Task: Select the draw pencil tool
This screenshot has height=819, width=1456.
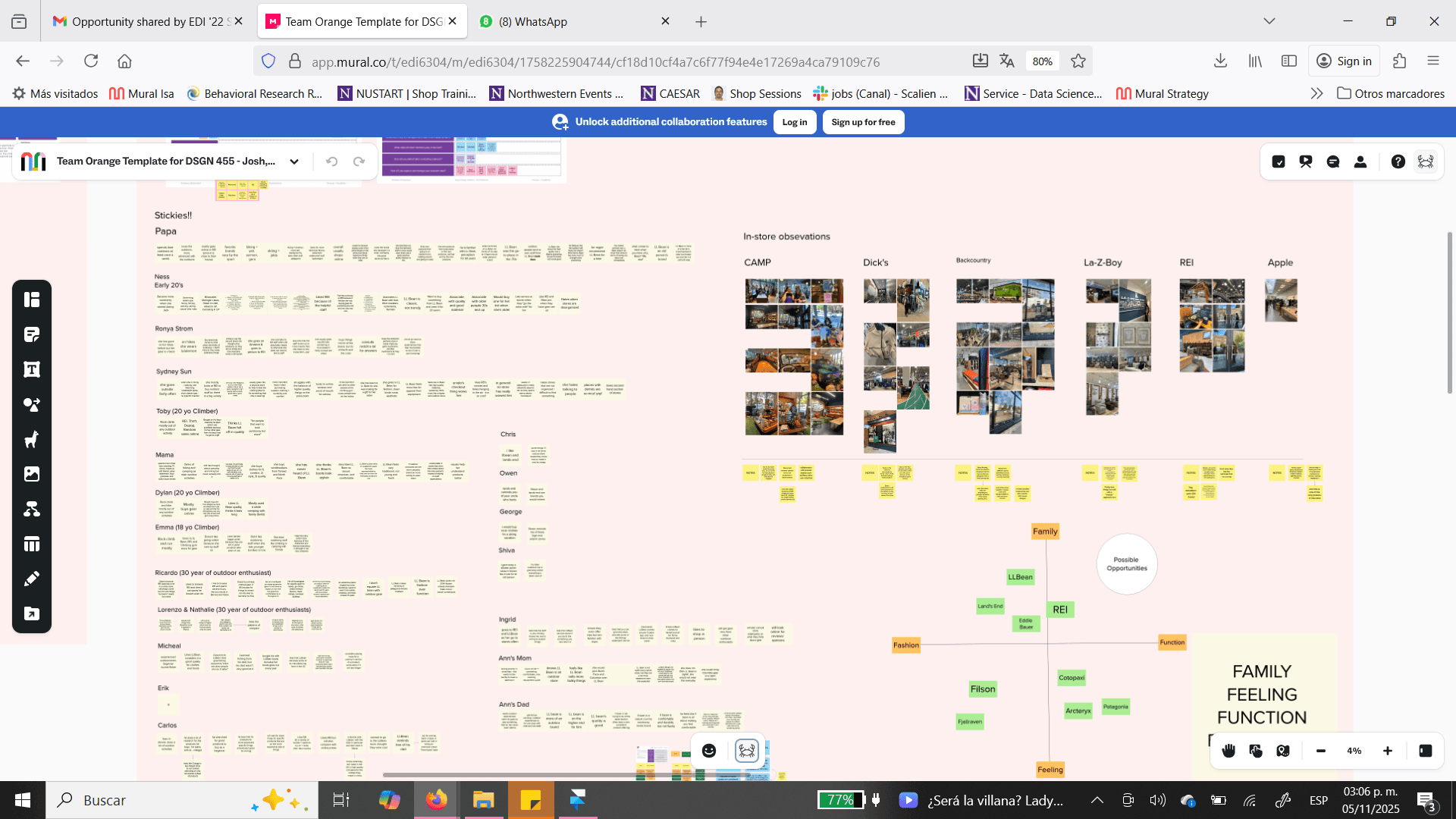Action: pos(32,579)
